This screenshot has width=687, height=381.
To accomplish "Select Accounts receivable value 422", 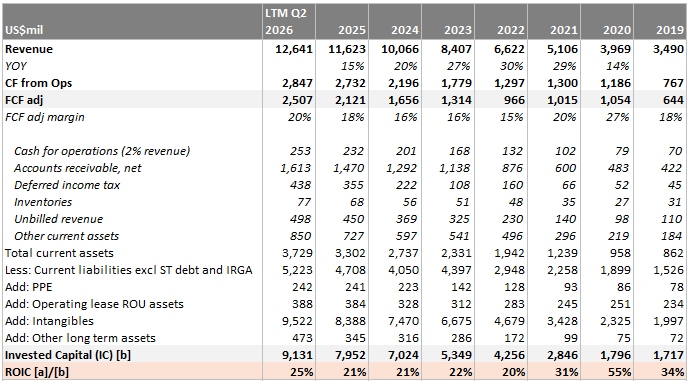I will click(671, 168).
